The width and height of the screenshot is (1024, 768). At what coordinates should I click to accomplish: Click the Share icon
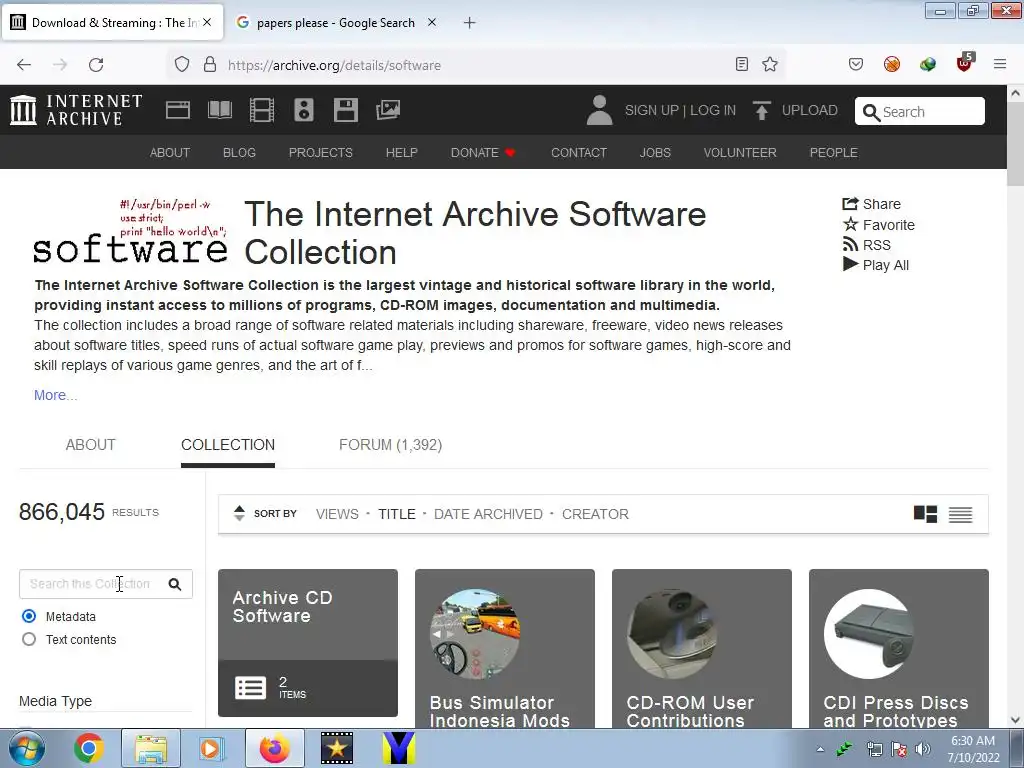coord(850,204)
